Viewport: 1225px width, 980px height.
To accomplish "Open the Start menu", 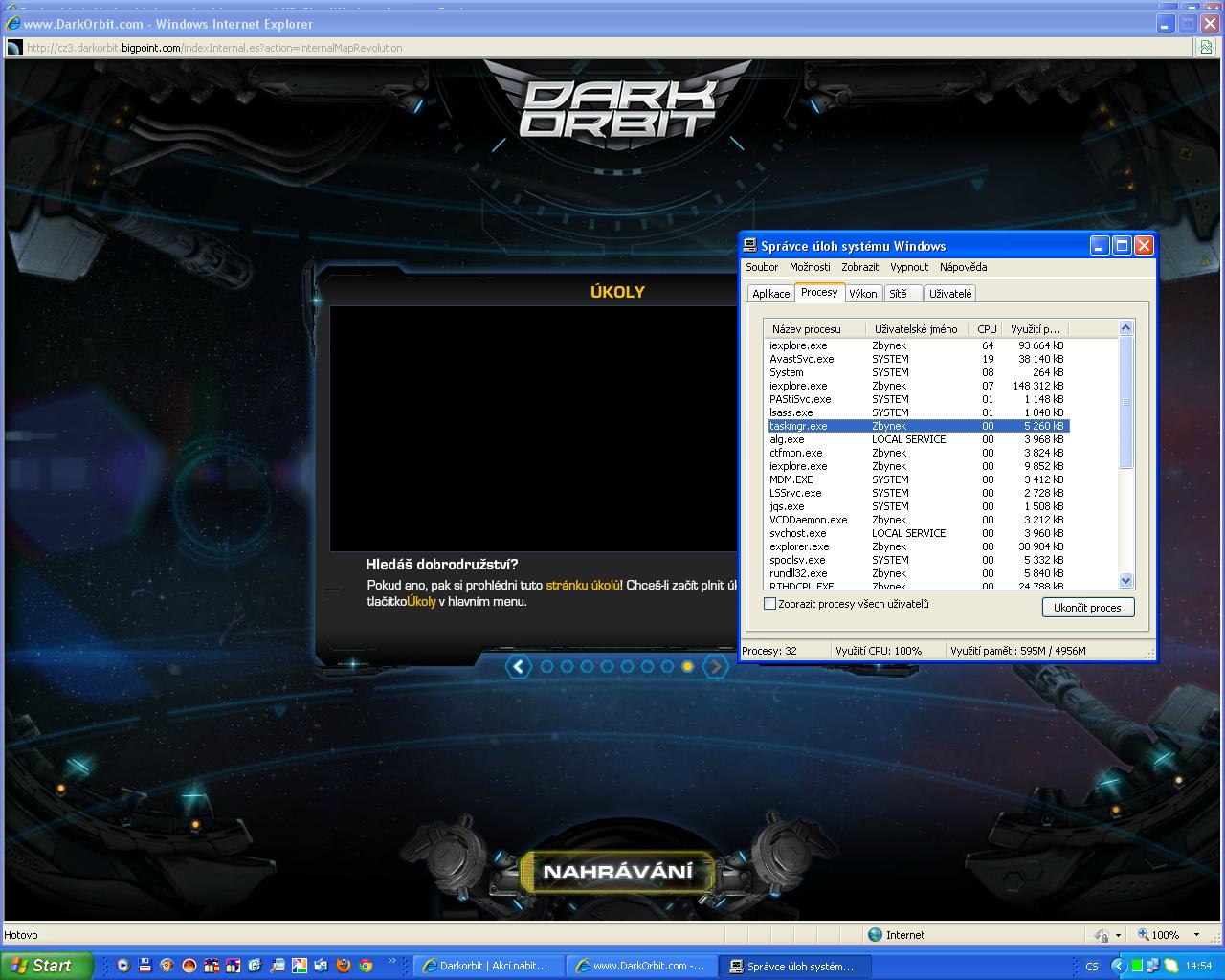I will 46,966.
